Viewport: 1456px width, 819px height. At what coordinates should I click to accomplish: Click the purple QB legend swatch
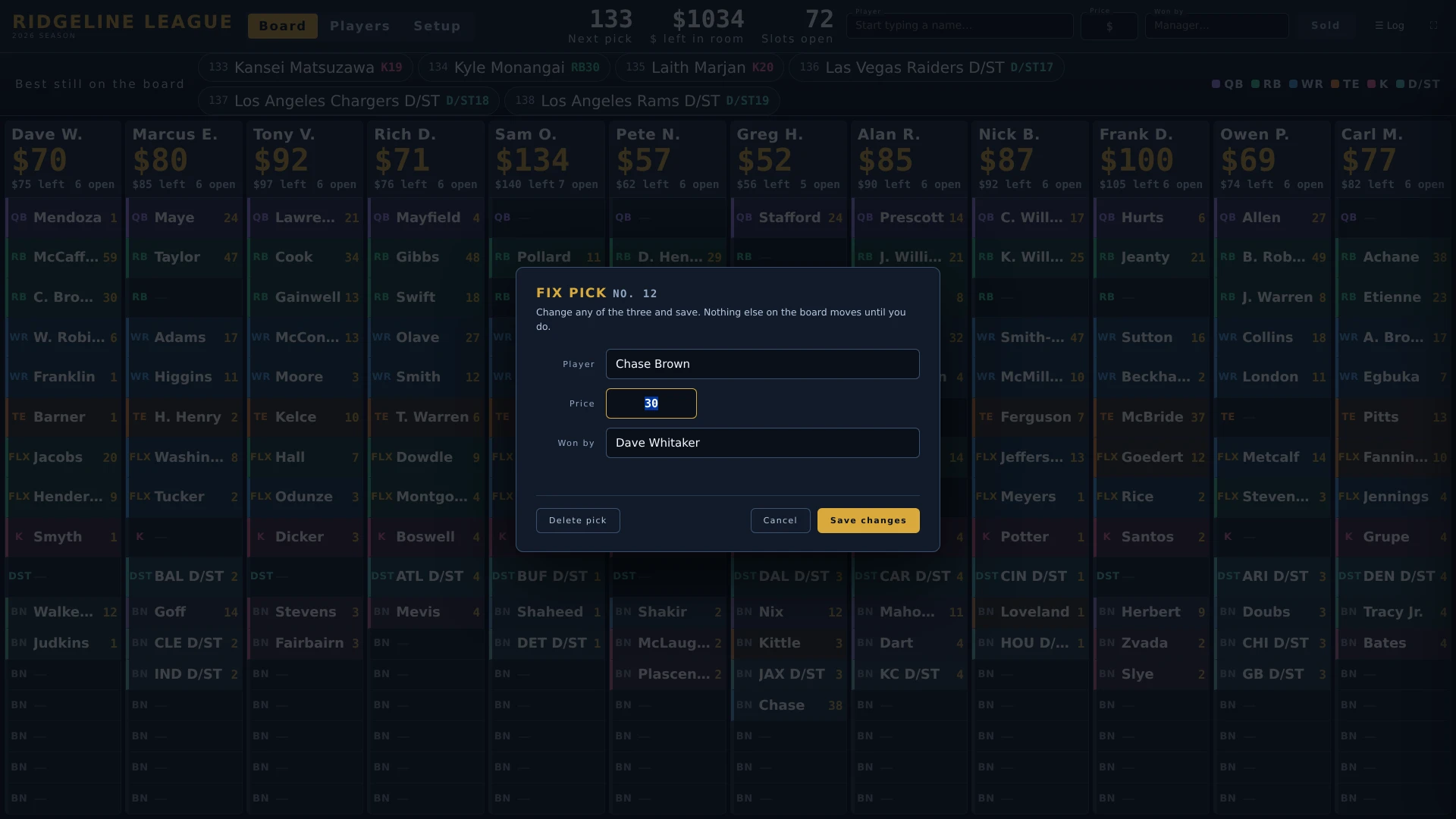tap(1216, 84)
